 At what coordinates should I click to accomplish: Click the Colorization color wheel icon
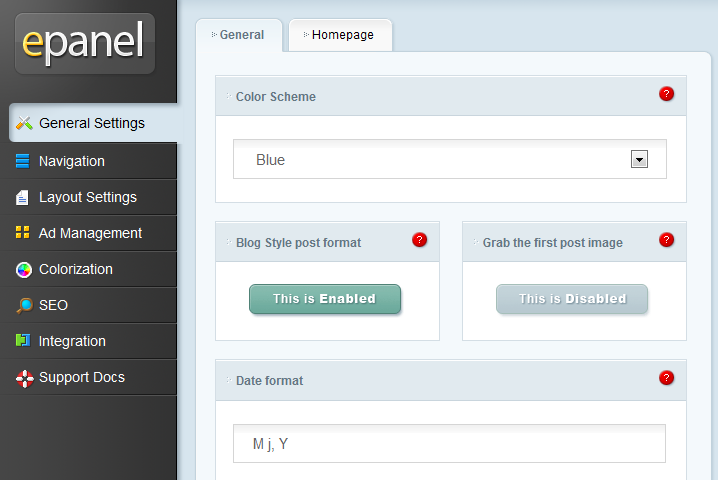pyautogui.click(x=24, y=270)
